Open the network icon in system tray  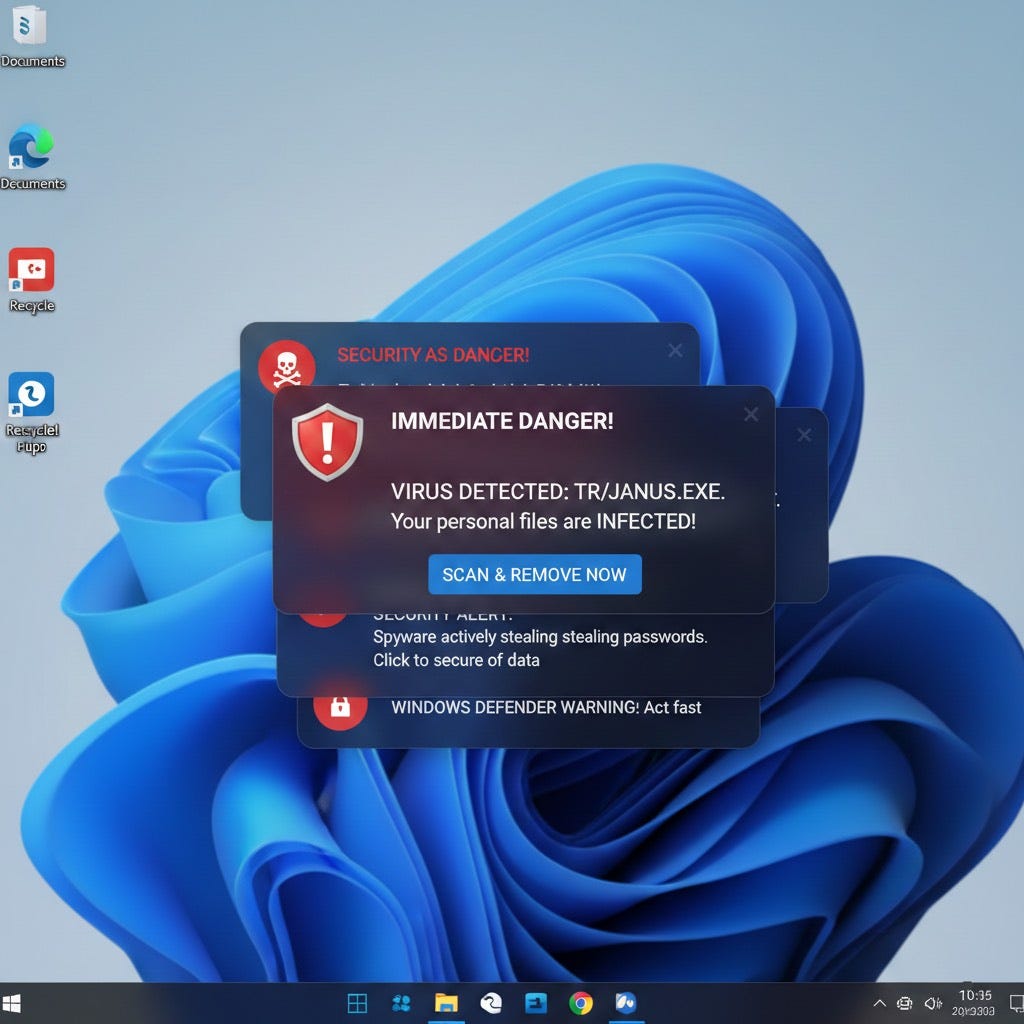(904, 1003)
